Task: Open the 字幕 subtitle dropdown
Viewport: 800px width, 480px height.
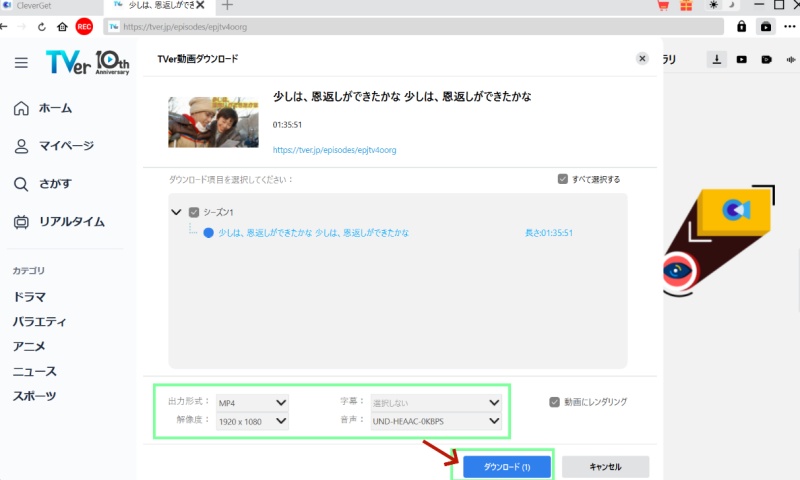Action: (x=436, y=403)
